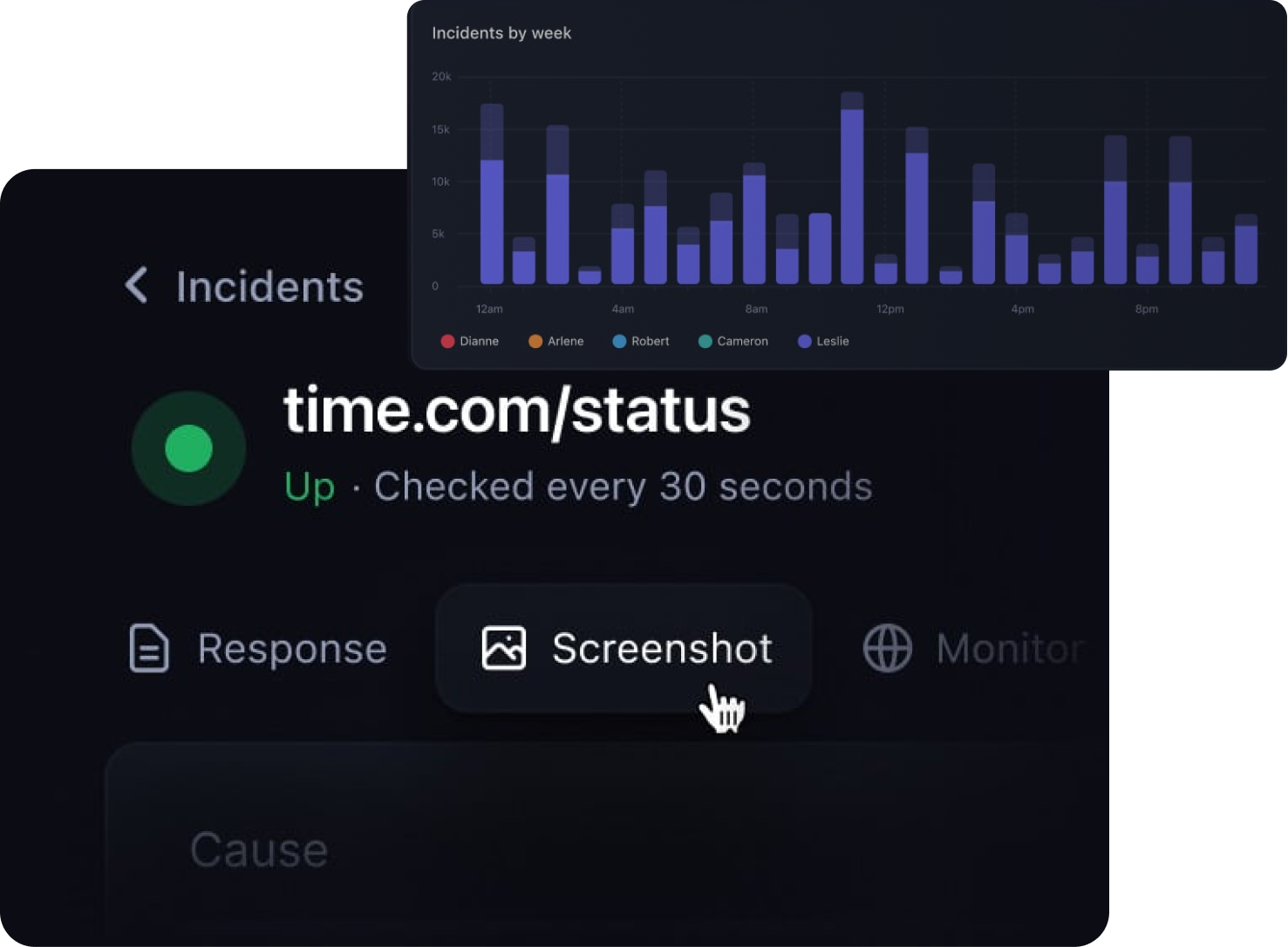Toggle the Arlene legend orange dot
The height and width of the screenshot is (947, 1288).
[535, 341]
